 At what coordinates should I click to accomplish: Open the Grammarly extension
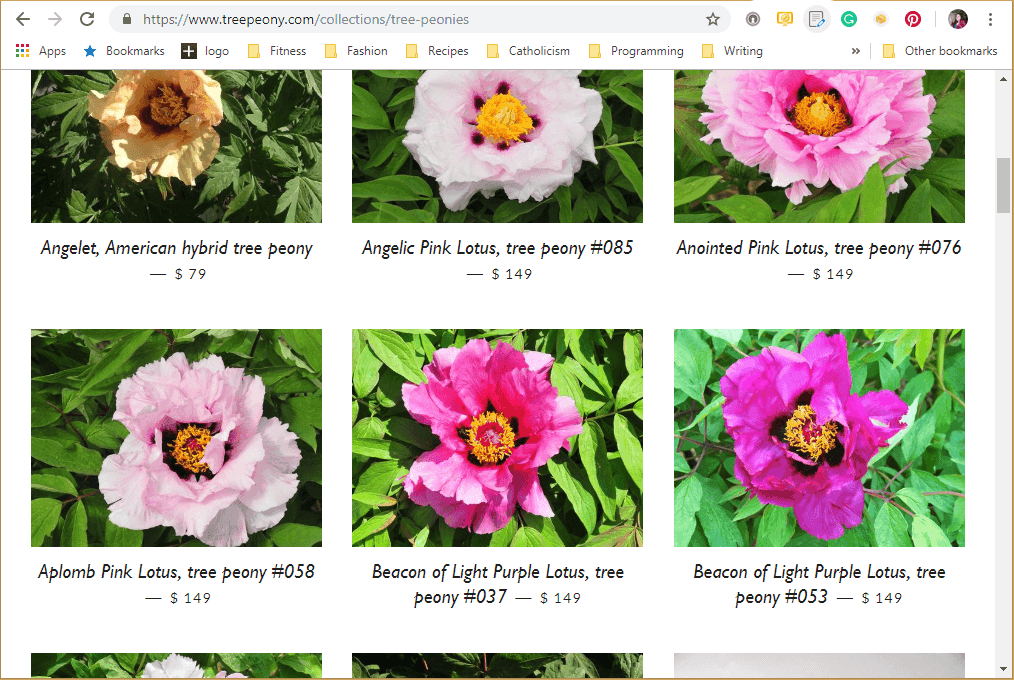coord(850,19)
